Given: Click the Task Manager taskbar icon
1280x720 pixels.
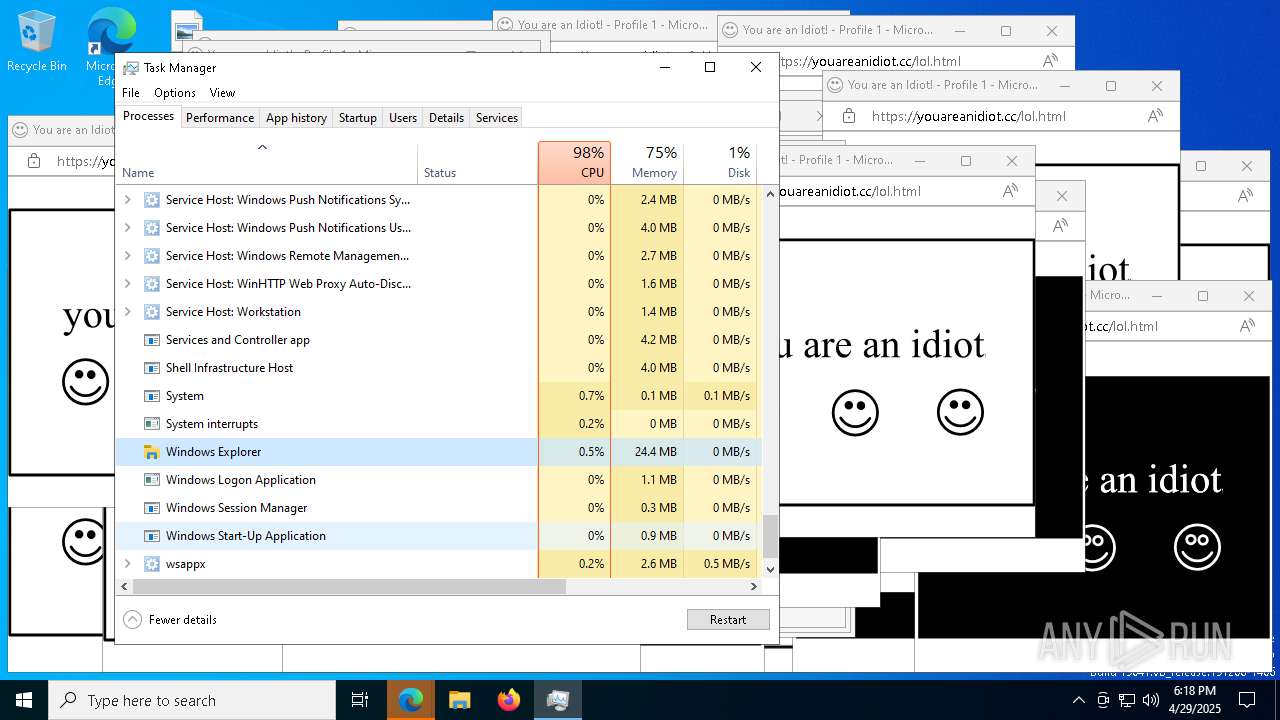Looking at the screenshot, I should coord(557,700).
